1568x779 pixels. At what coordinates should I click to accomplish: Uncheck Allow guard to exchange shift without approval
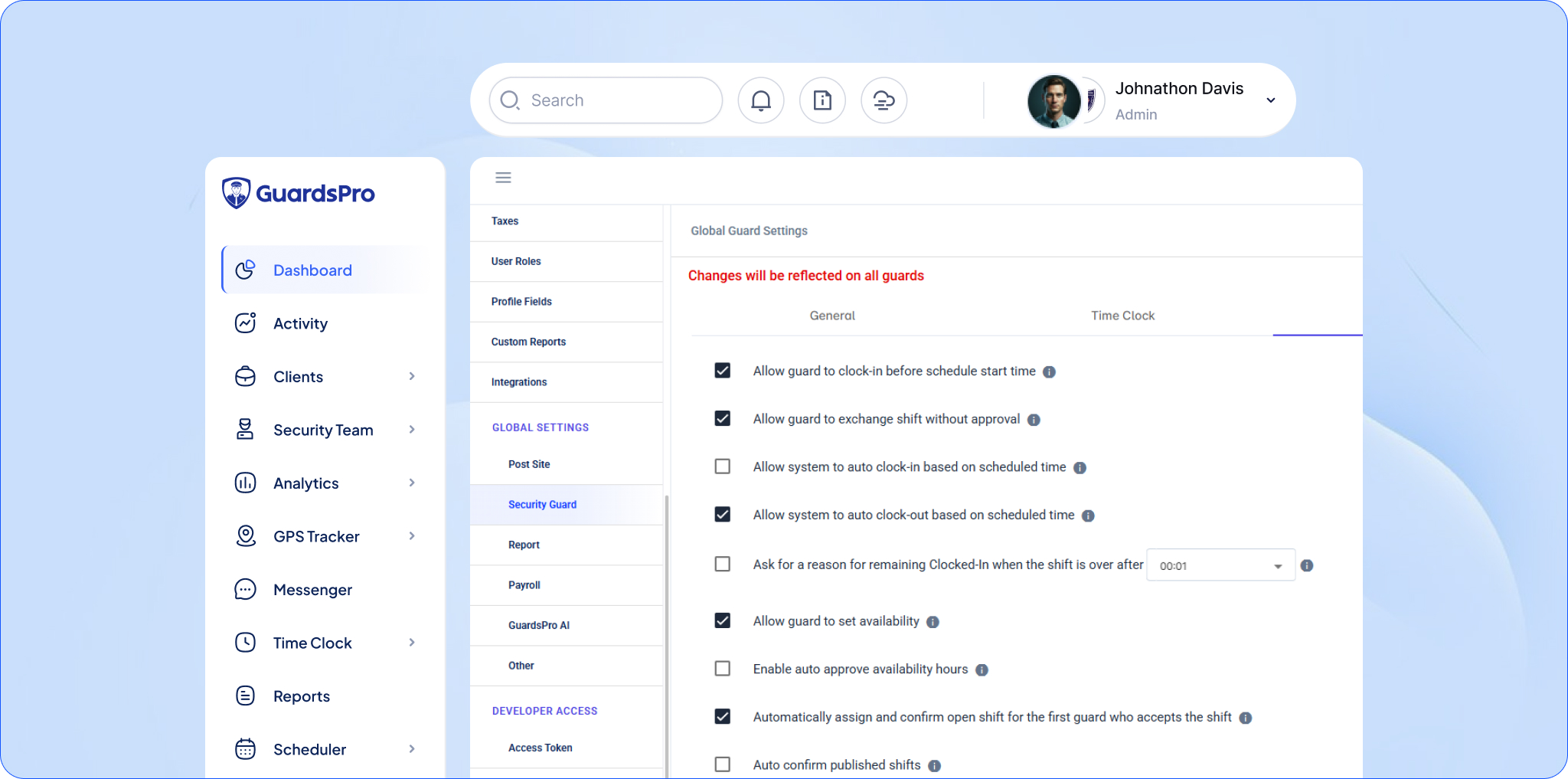coord(722,418)
